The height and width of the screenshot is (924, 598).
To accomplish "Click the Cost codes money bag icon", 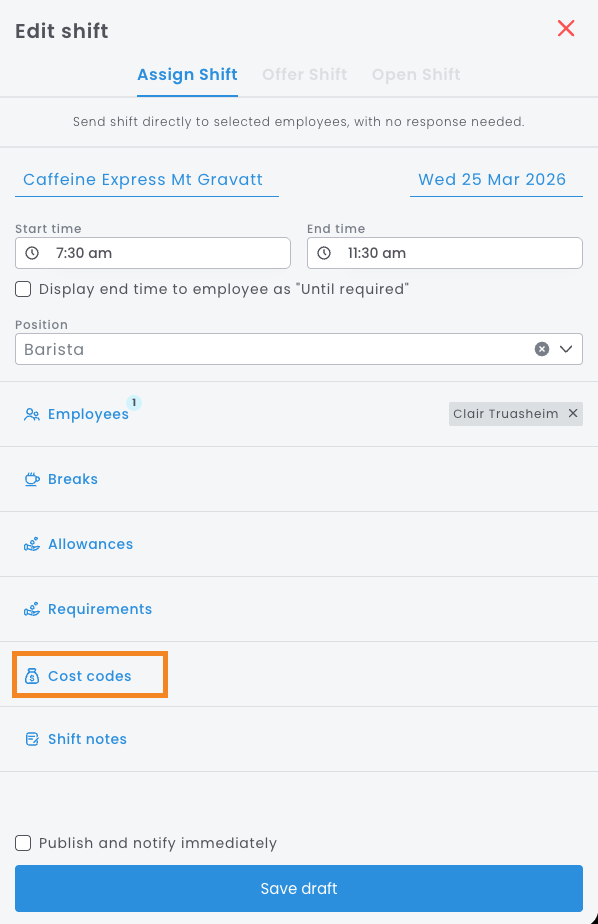I will click(32, 676).
